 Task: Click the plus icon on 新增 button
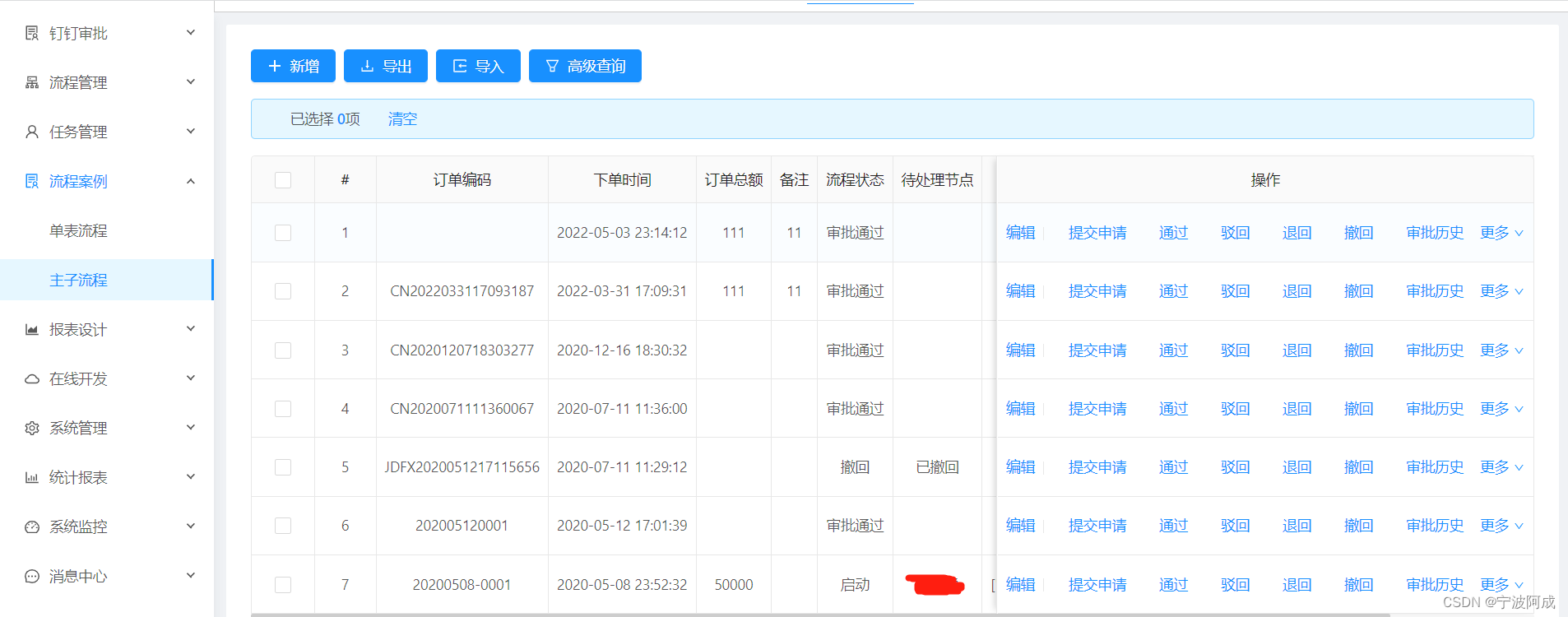(275, 66)
